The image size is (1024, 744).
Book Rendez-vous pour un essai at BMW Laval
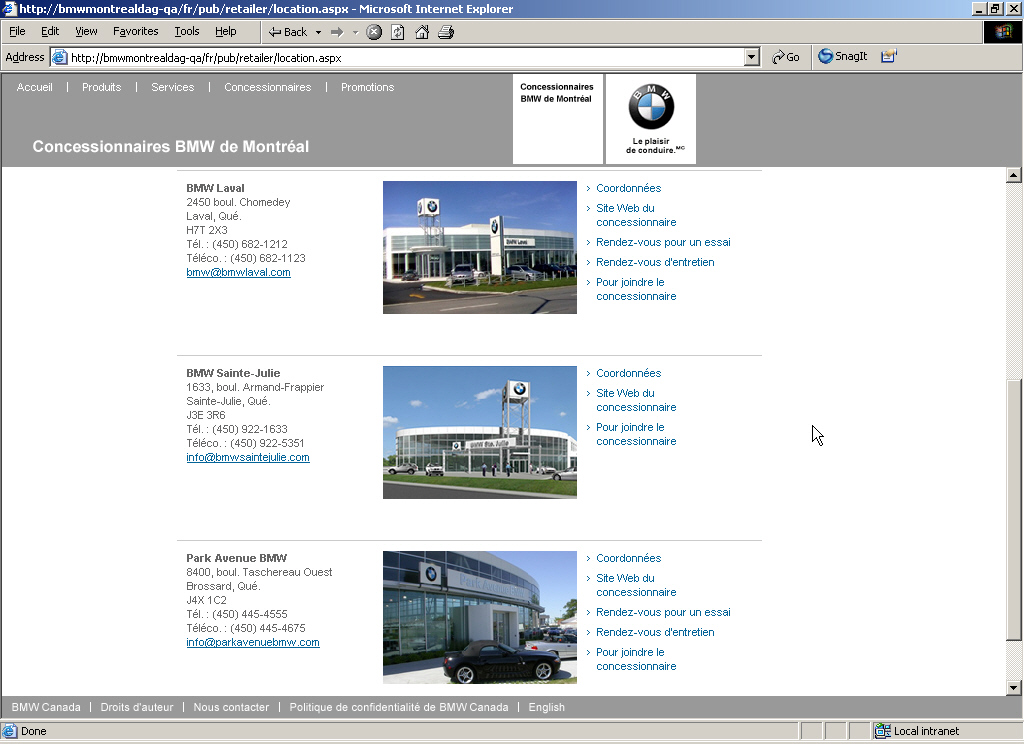[x=663, y=242]
